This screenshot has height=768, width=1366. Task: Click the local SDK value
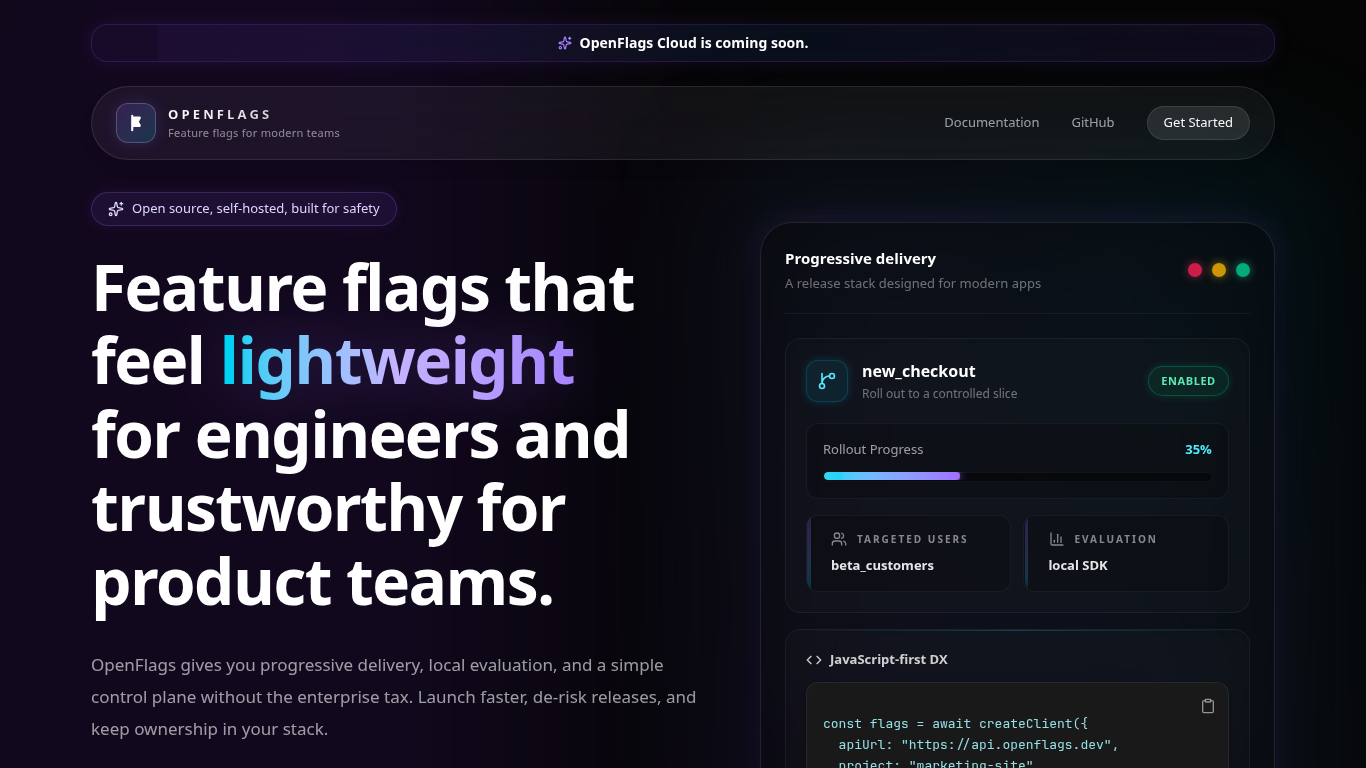(1078, 566)
